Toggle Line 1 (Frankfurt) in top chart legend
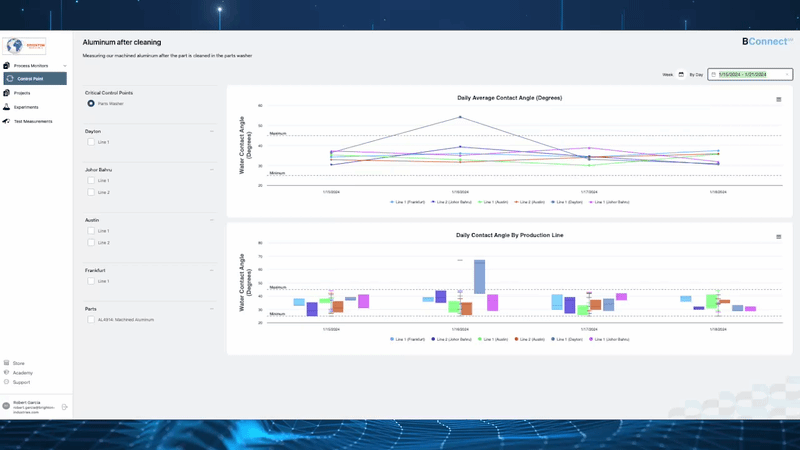The width and height of the screenshot is (800, 450). coord(407,202)
